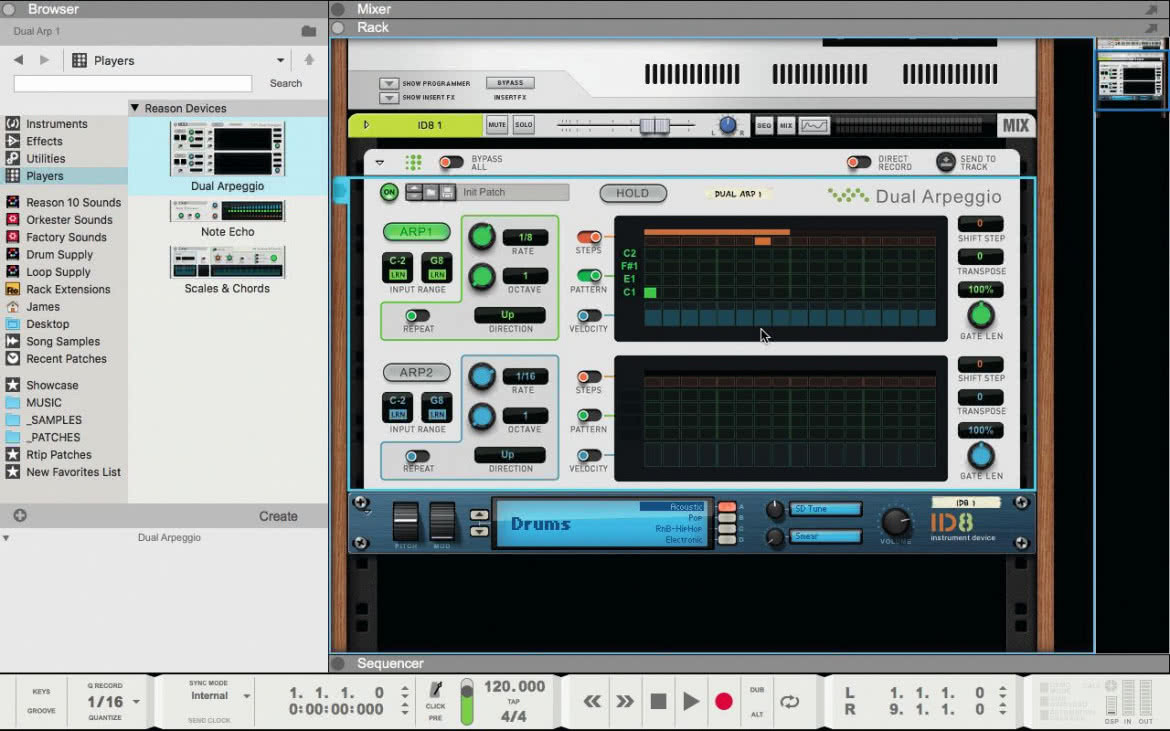Turn off the Dual Arpeggio ON button
This screenshot has height=731, width=1170.
[389, 192]
